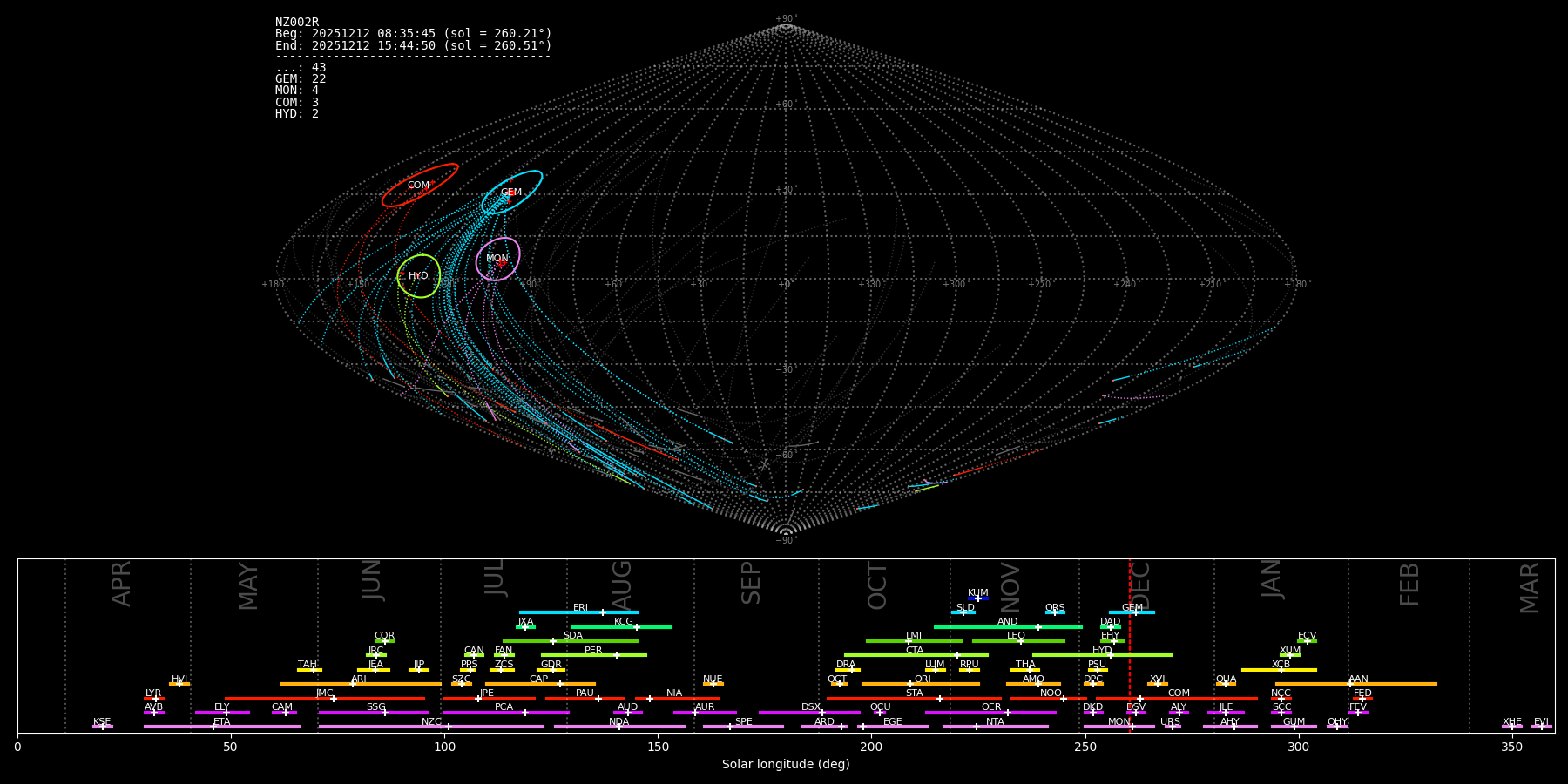
Task: Select the pink MON radiant circle on map
Action: [x=498, y=259]
